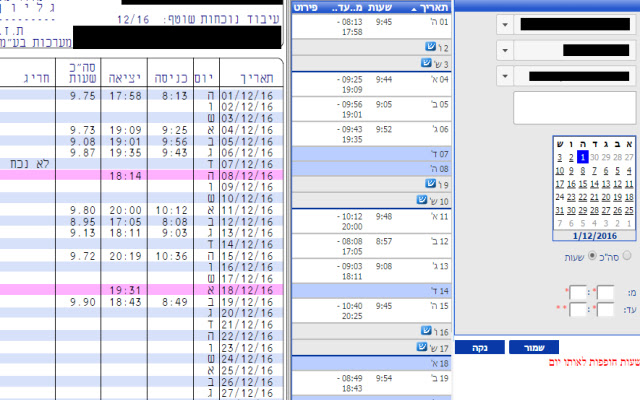Select day 14 in the calendar
This screenshot has width=640, height=400.
[x=594, y=184]
